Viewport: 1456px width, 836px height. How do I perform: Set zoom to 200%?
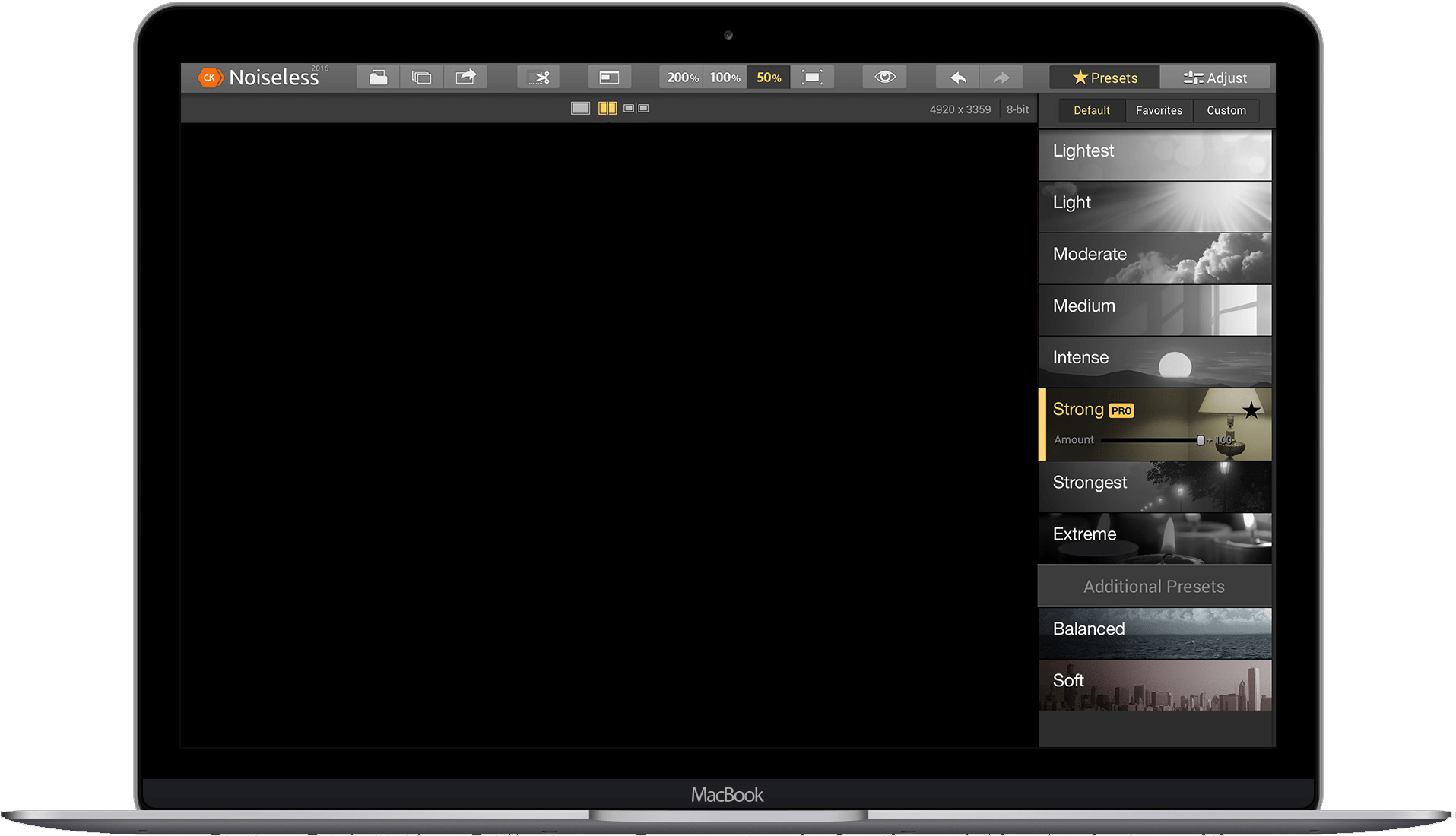tap(682, 78)
